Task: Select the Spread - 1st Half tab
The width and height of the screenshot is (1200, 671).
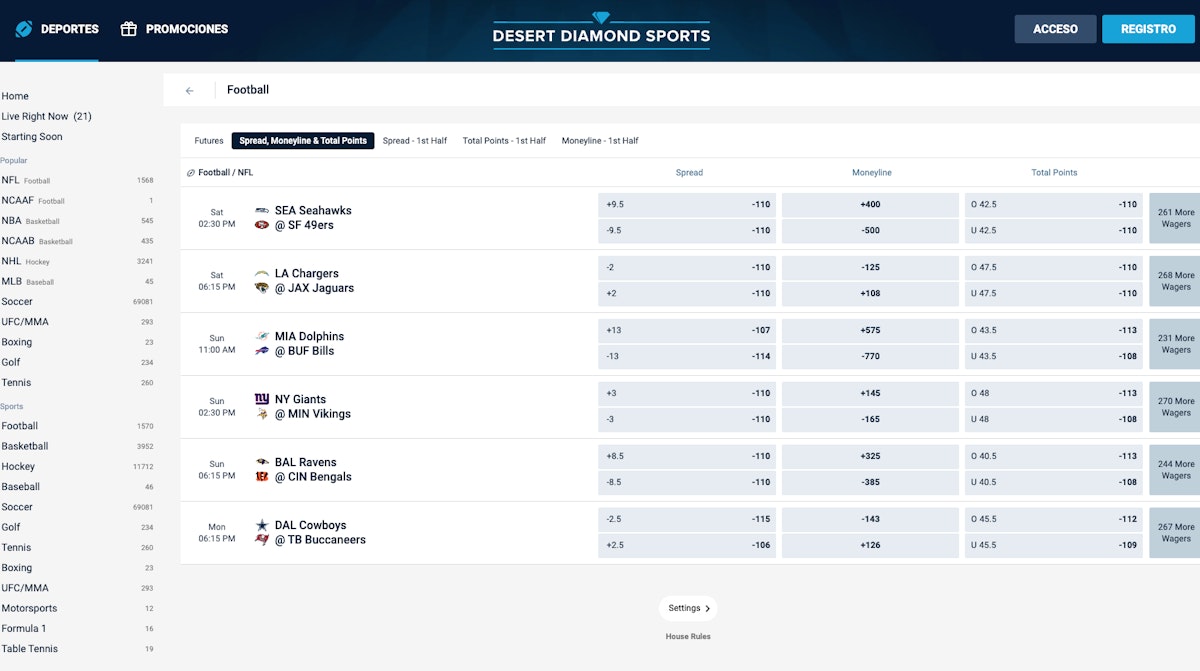Action: [414, 141]
